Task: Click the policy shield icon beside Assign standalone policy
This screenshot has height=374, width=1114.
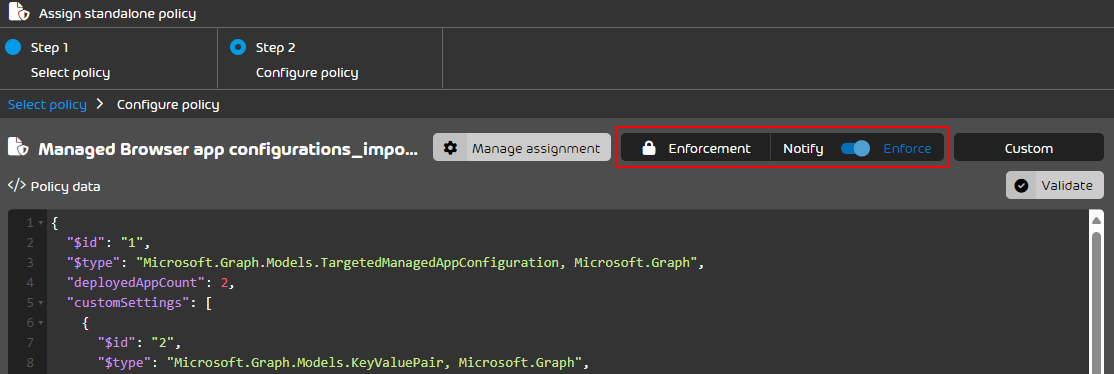Action: (x=19, y=13)
